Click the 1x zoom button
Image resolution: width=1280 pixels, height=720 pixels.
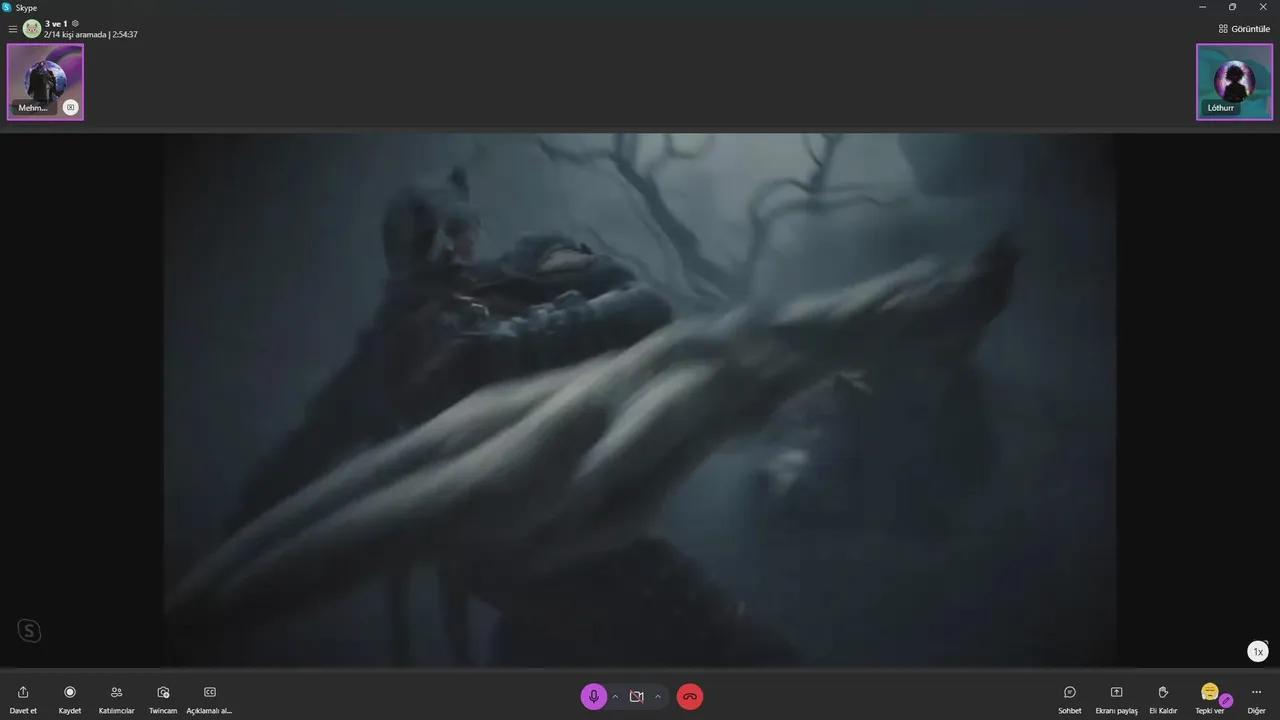click(1258, 651)
